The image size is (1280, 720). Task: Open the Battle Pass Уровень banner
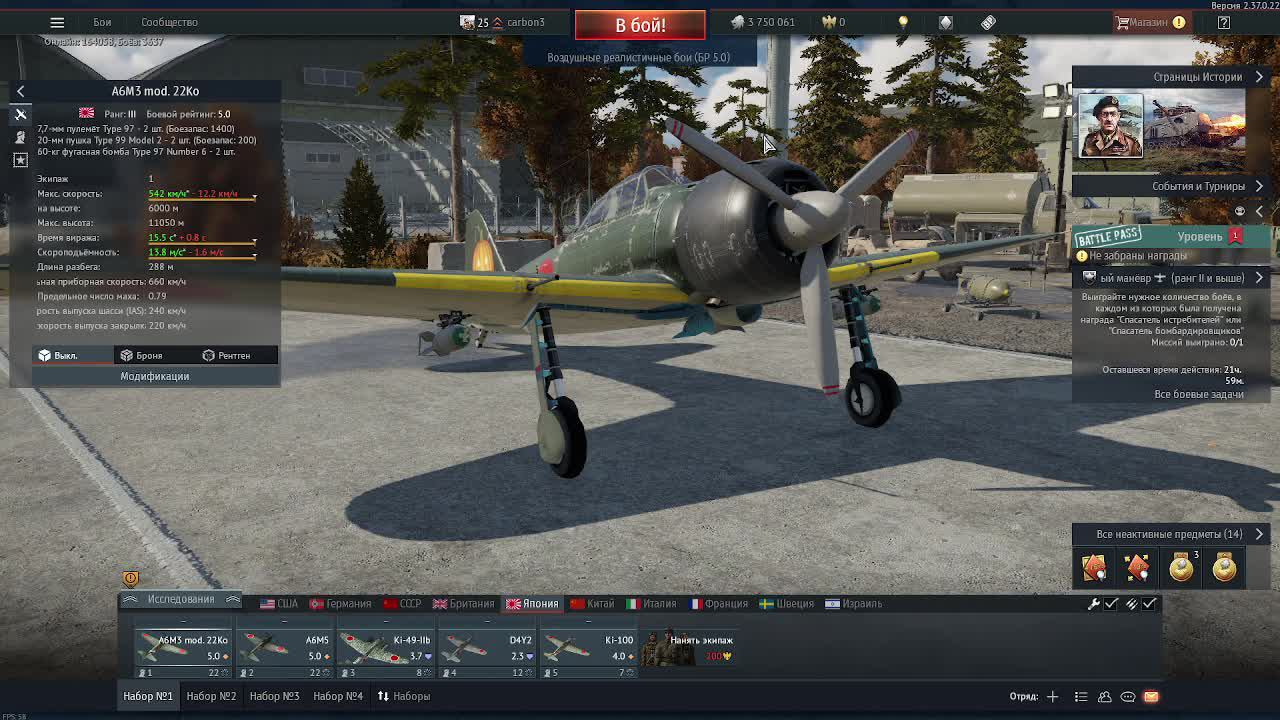point(1172,237)
